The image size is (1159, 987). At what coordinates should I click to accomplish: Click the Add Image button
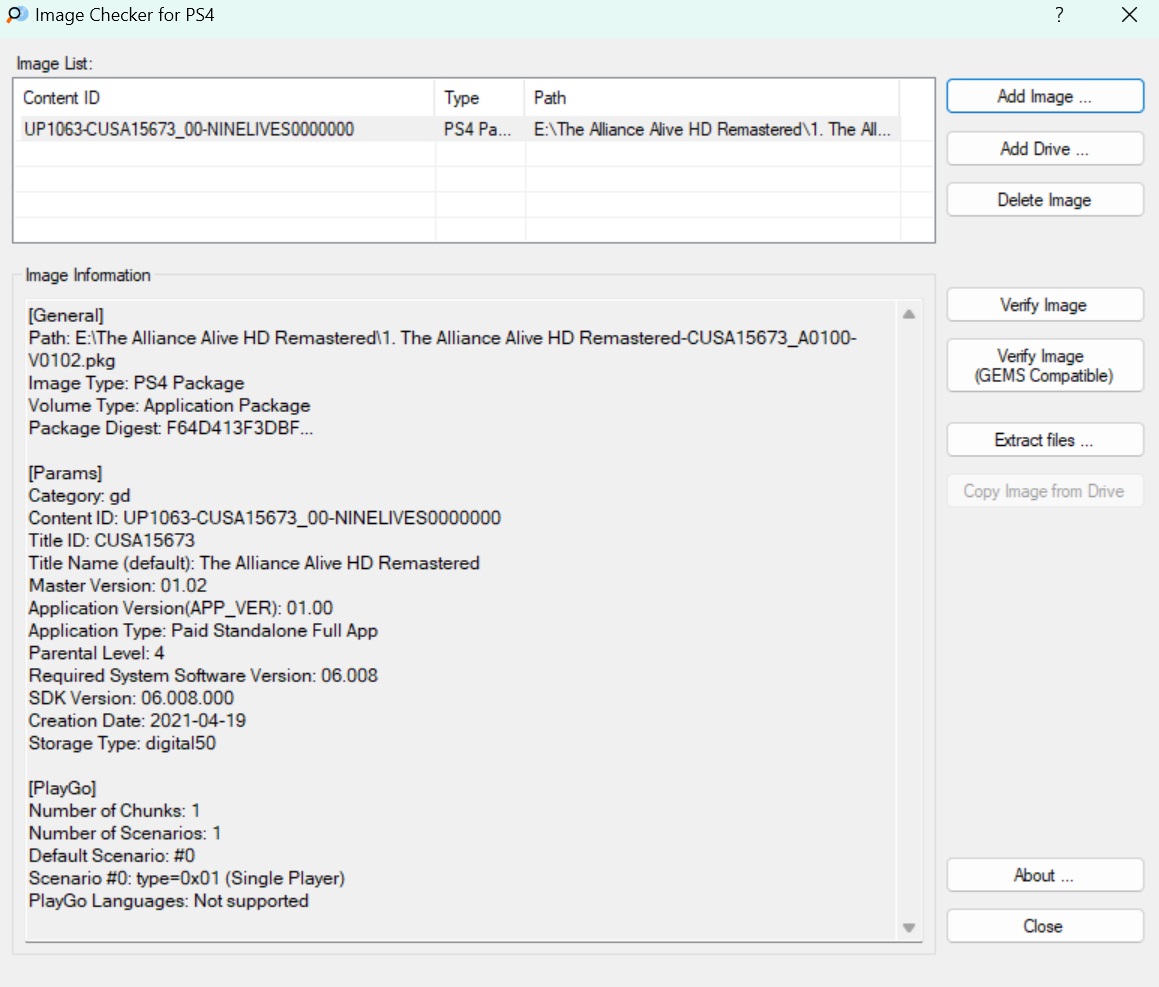1044,97
